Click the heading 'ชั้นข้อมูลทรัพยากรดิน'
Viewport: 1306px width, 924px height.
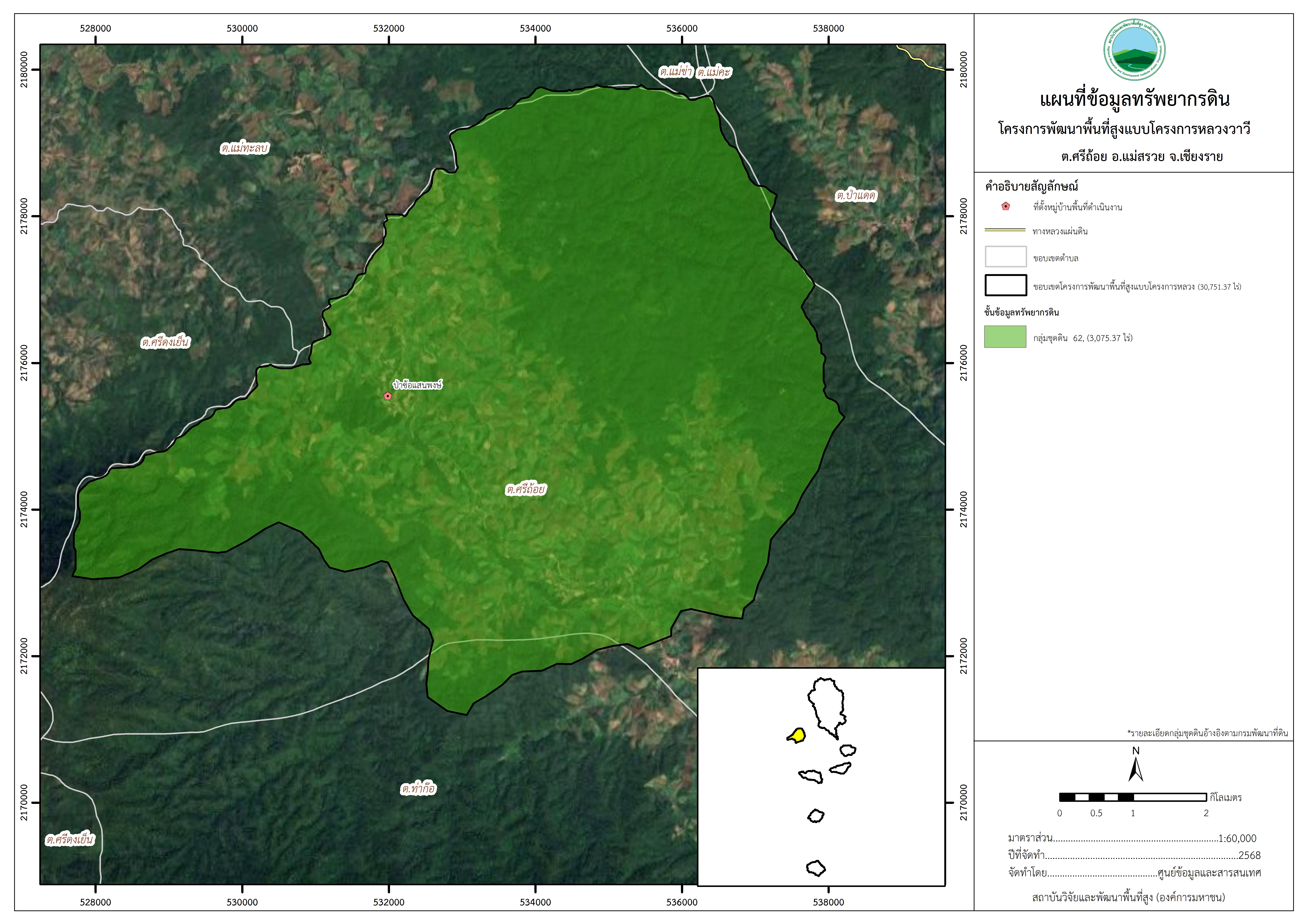[x=1021, y=312]
